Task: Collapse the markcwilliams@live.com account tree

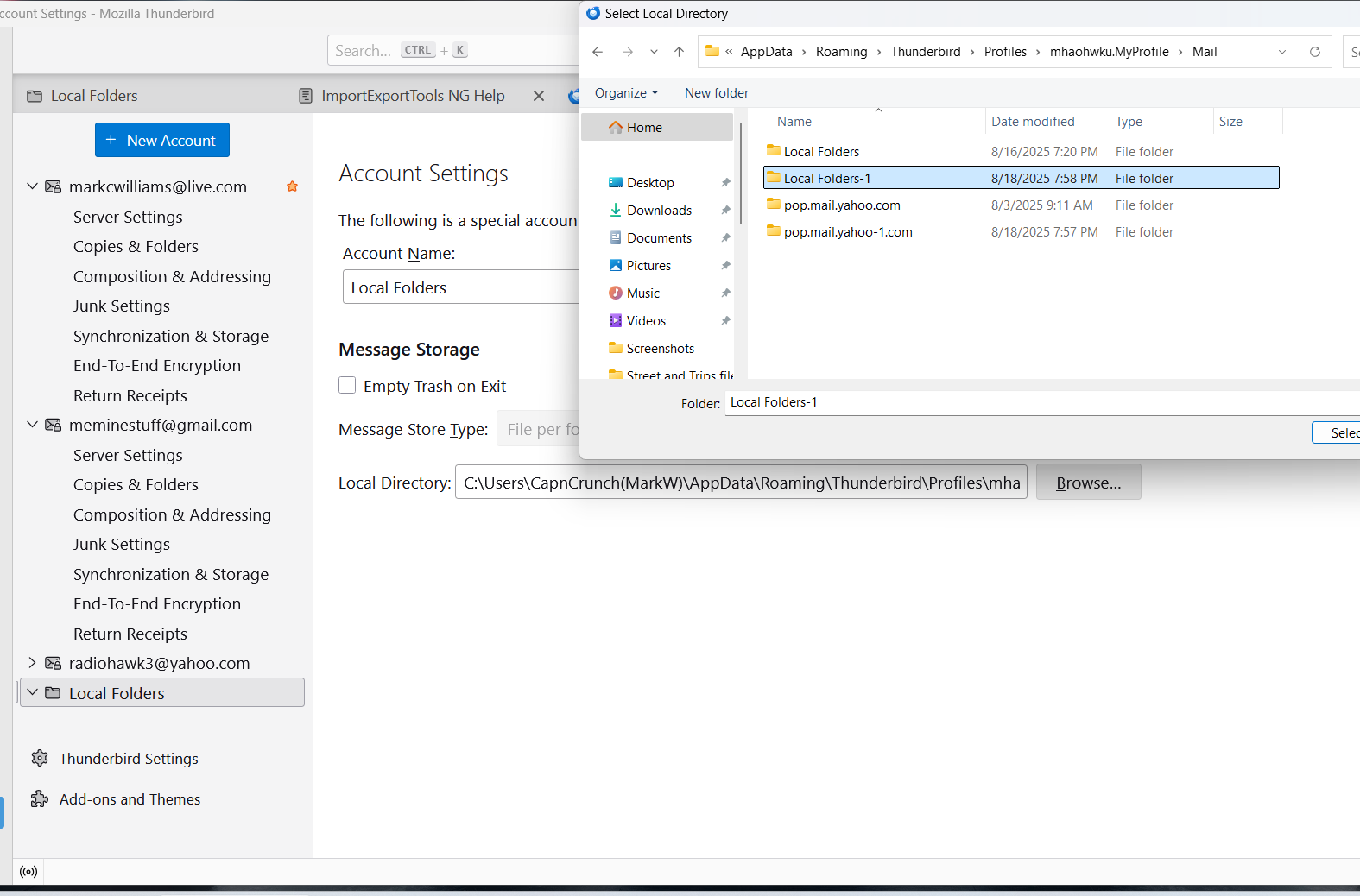Action: [32, 186]
